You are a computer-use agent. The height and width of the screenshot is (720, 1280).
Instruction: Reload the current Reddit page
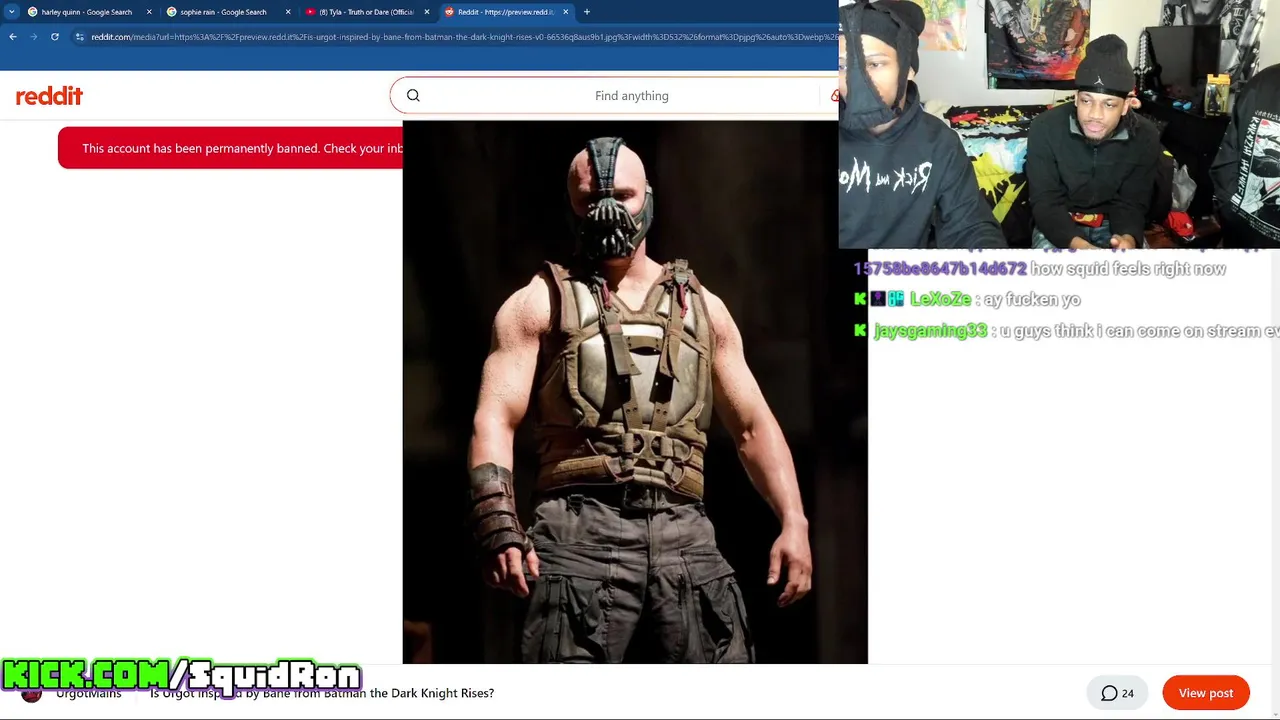54,37
